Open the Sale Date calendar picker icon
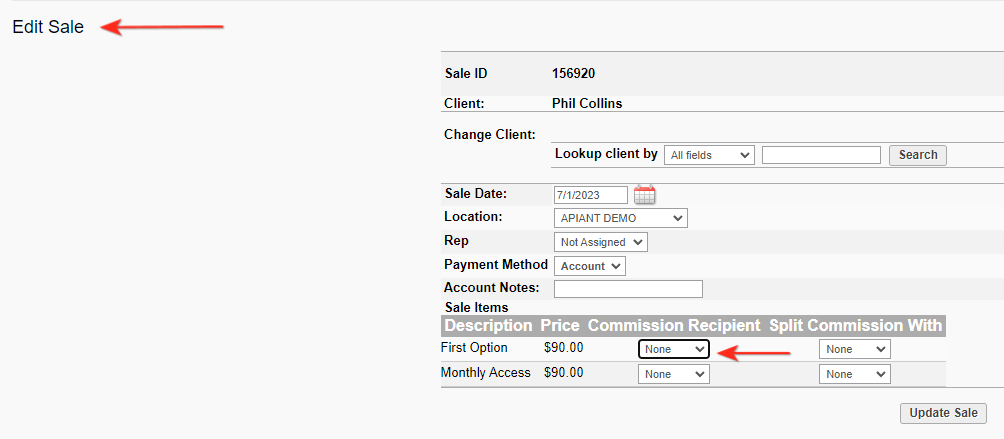1004x439 pixels. click(645, 195)
